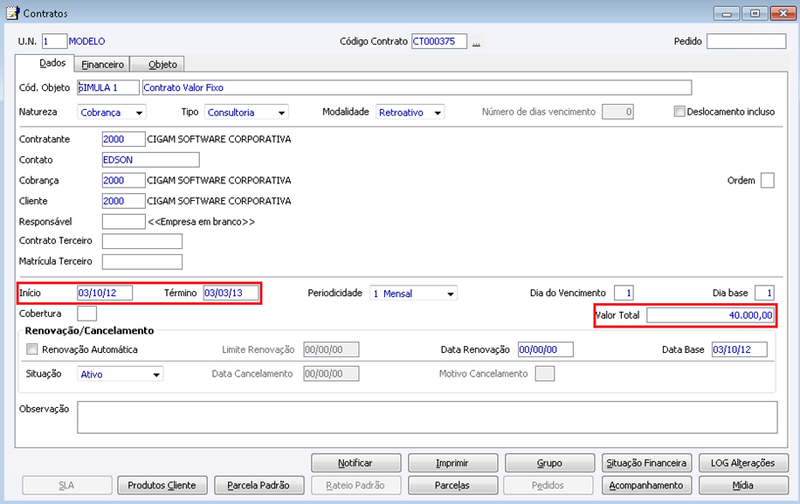
Task: Click the Produtos Cliente button
Action: (162, 485)
